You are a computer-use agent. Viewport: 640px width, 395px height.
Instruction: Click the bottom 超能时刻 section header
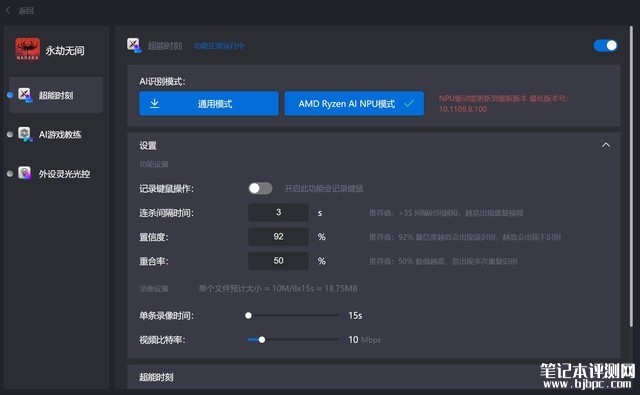point(156,377)
